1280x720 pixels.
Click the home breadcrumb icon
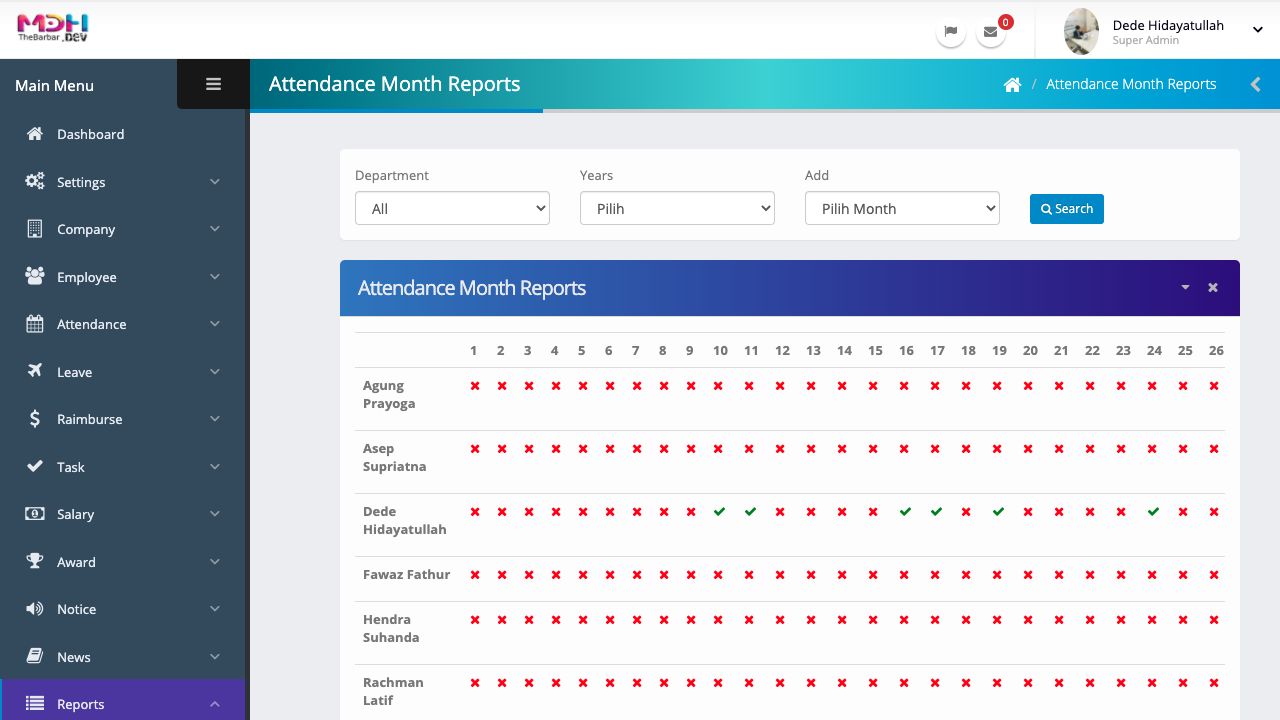[x=1012, y=85]
